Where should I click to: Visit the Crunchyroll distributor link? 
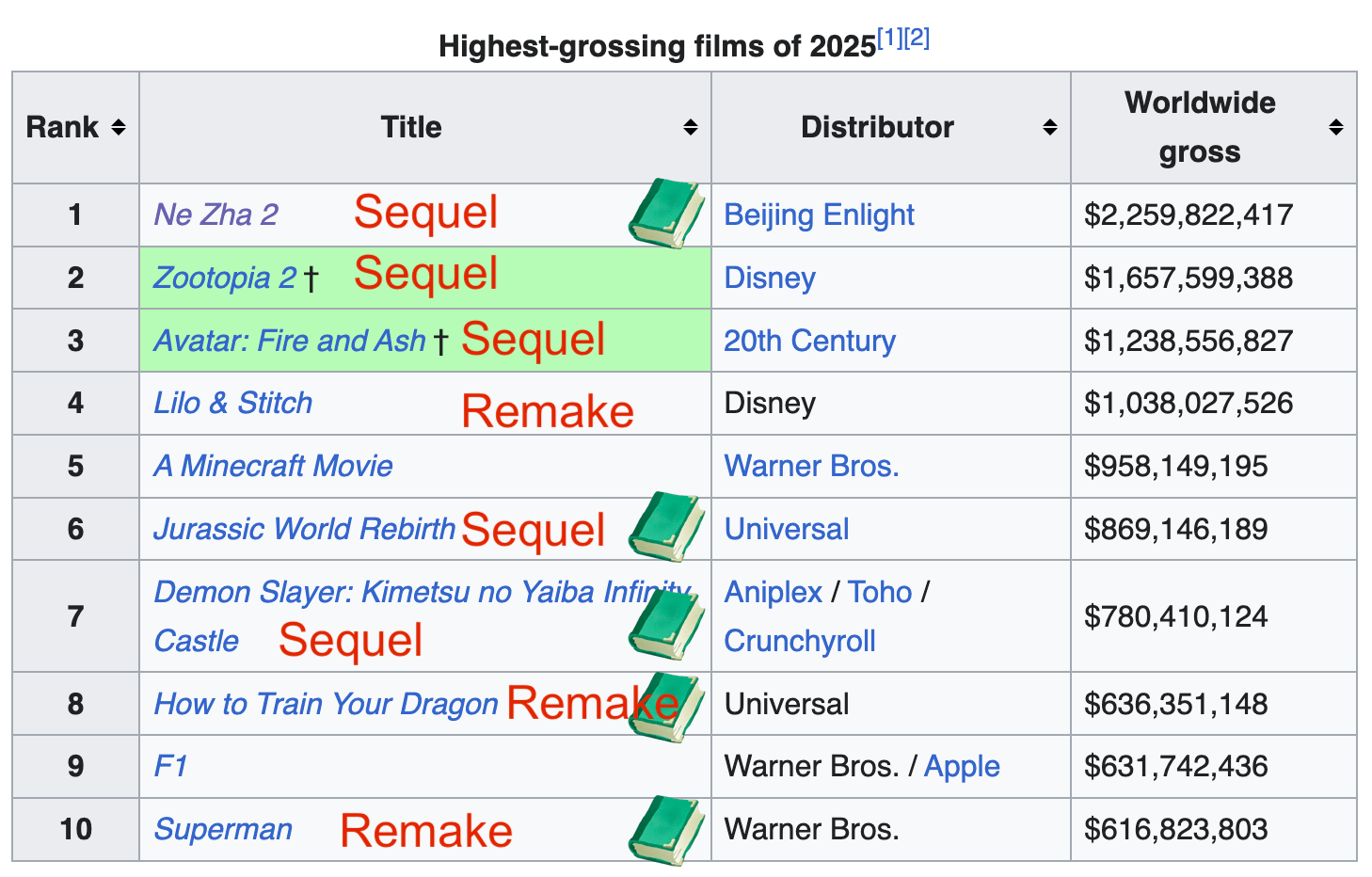pos(800,641)
